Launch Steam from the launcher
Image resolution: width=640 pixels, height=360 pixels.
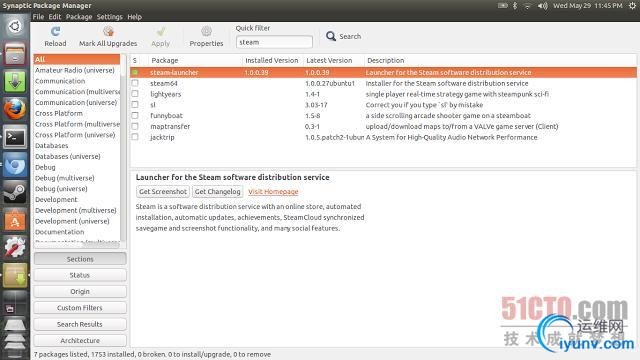tap(15, 192)
